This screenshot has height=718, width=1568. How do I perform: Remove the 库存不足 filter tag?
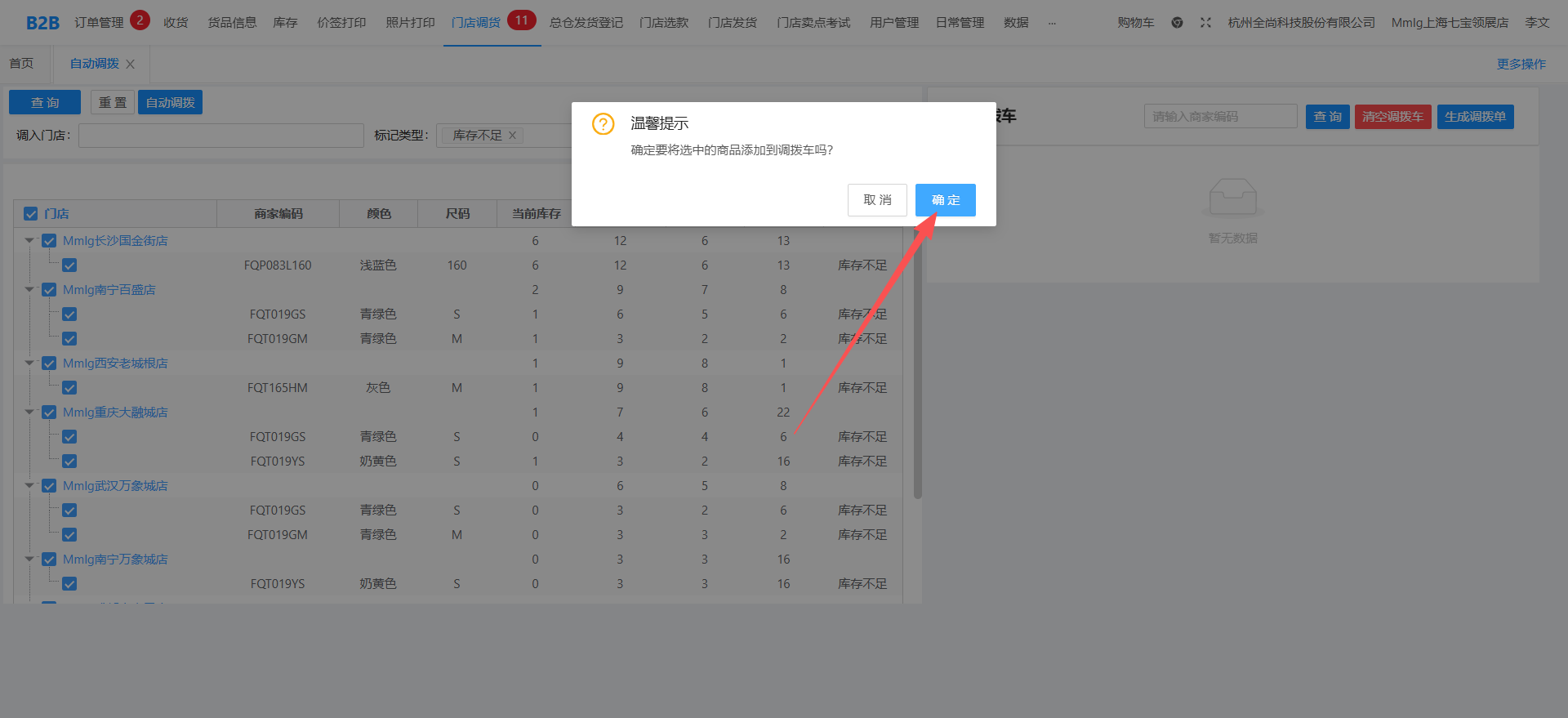(513, 136)
